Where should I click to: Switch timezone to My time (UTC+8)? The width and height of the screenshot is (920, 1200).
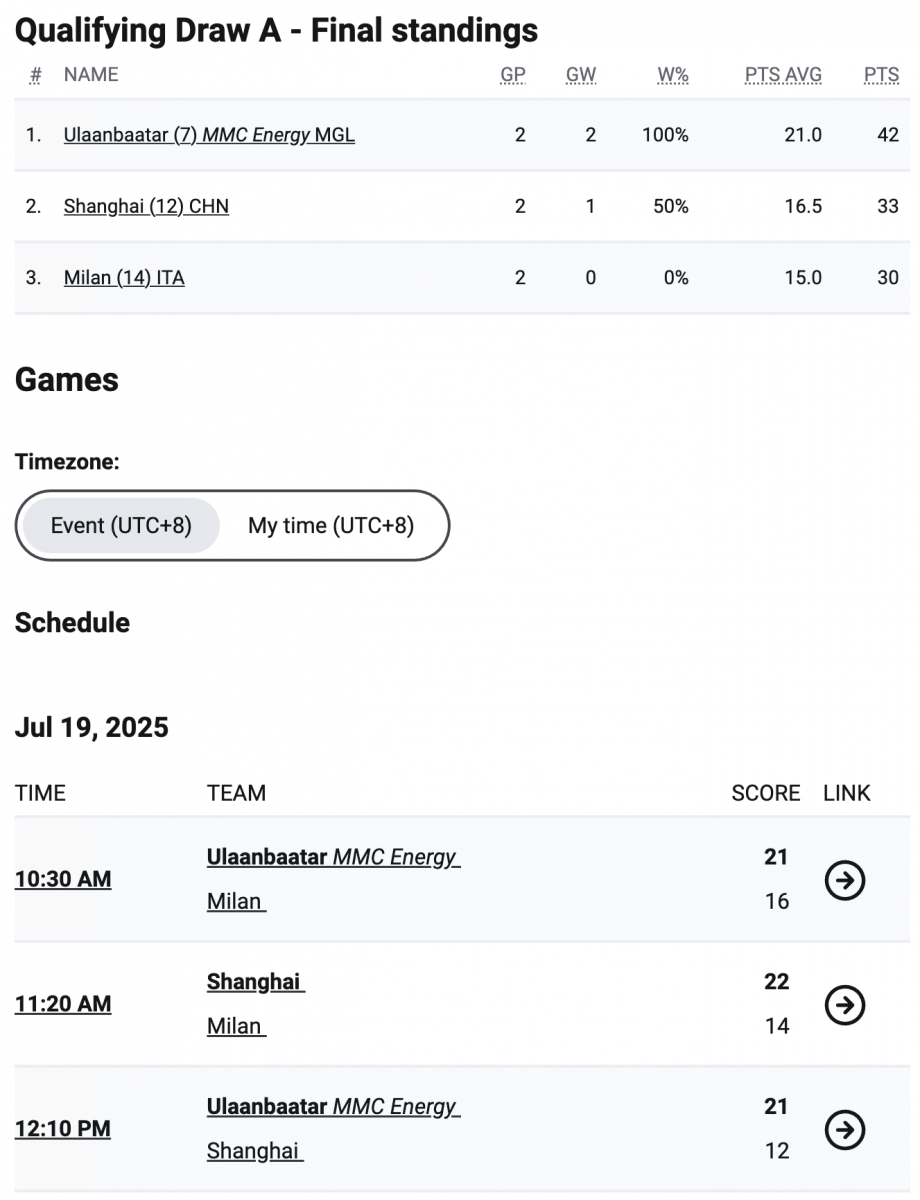coord(331,525)
